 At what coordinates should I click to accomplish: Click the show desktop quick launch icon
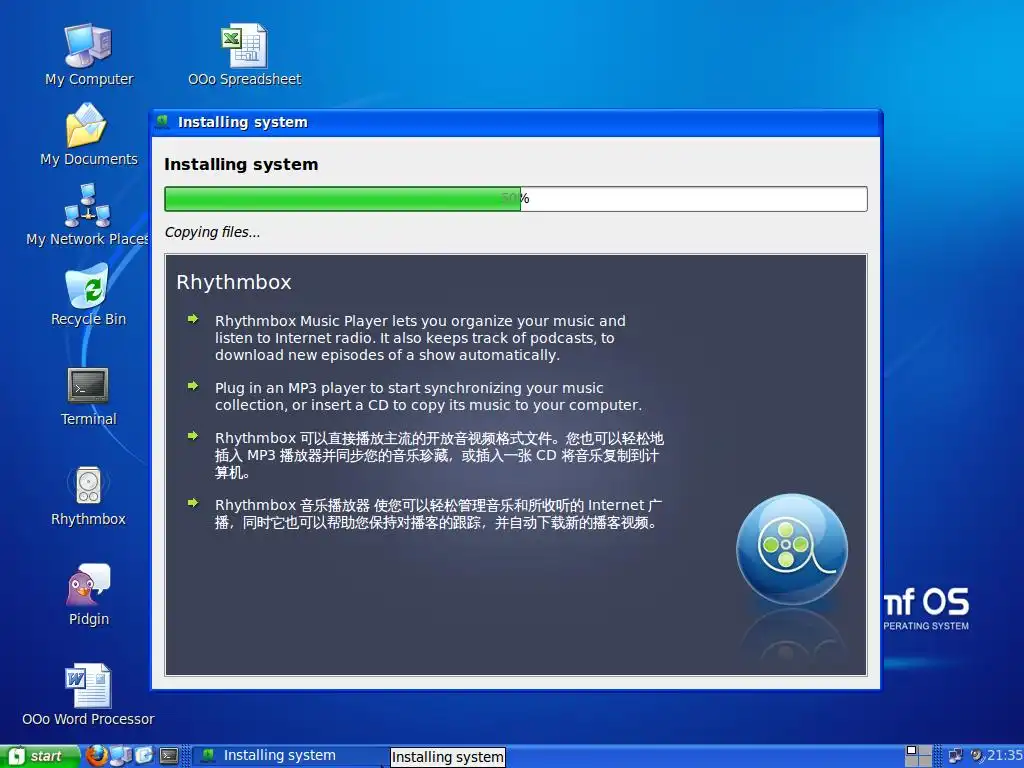click(145, 756)
